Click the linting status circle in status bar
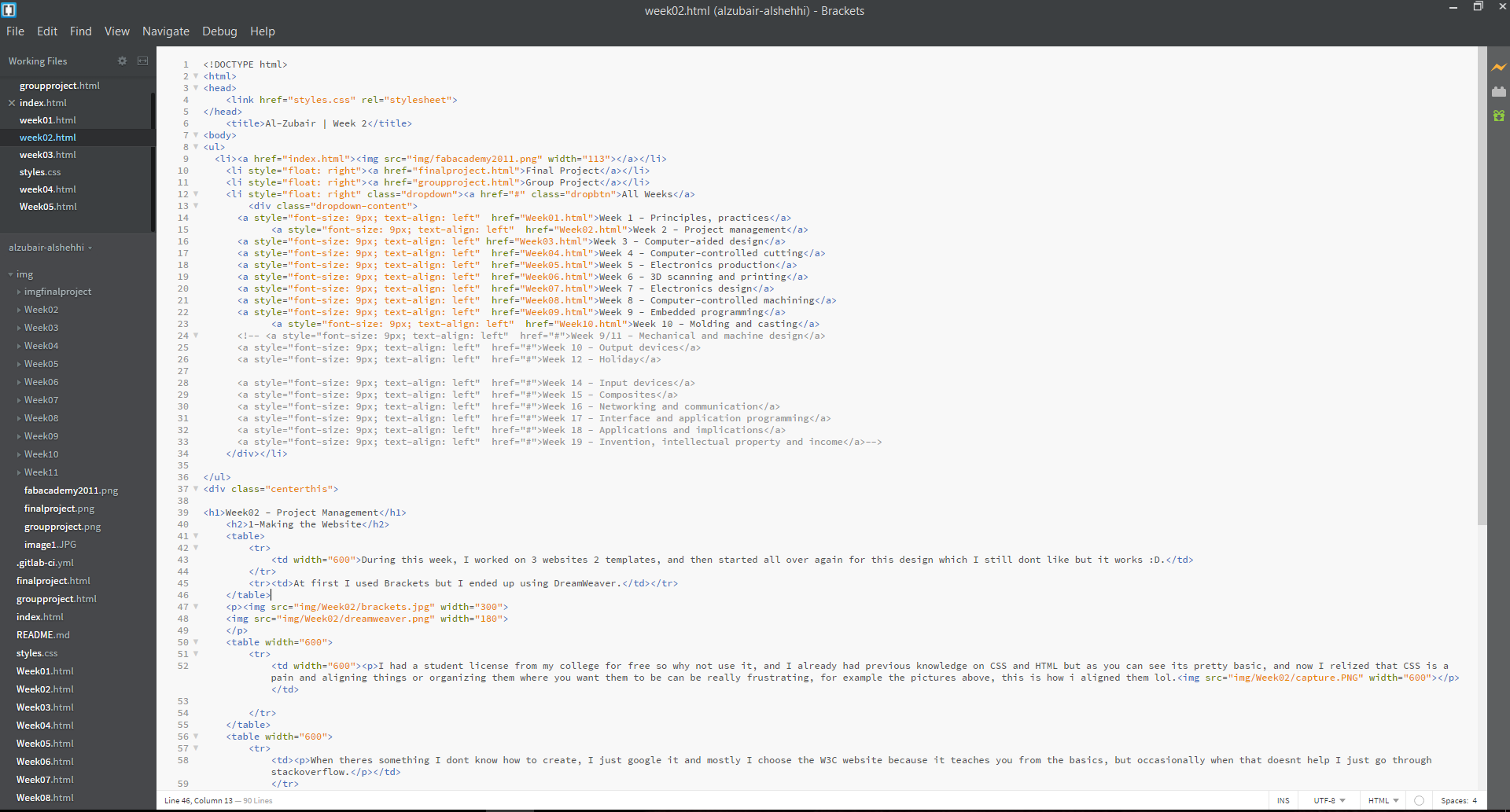Viewport: 1510px width, 812px height. tap(1419, 800)
